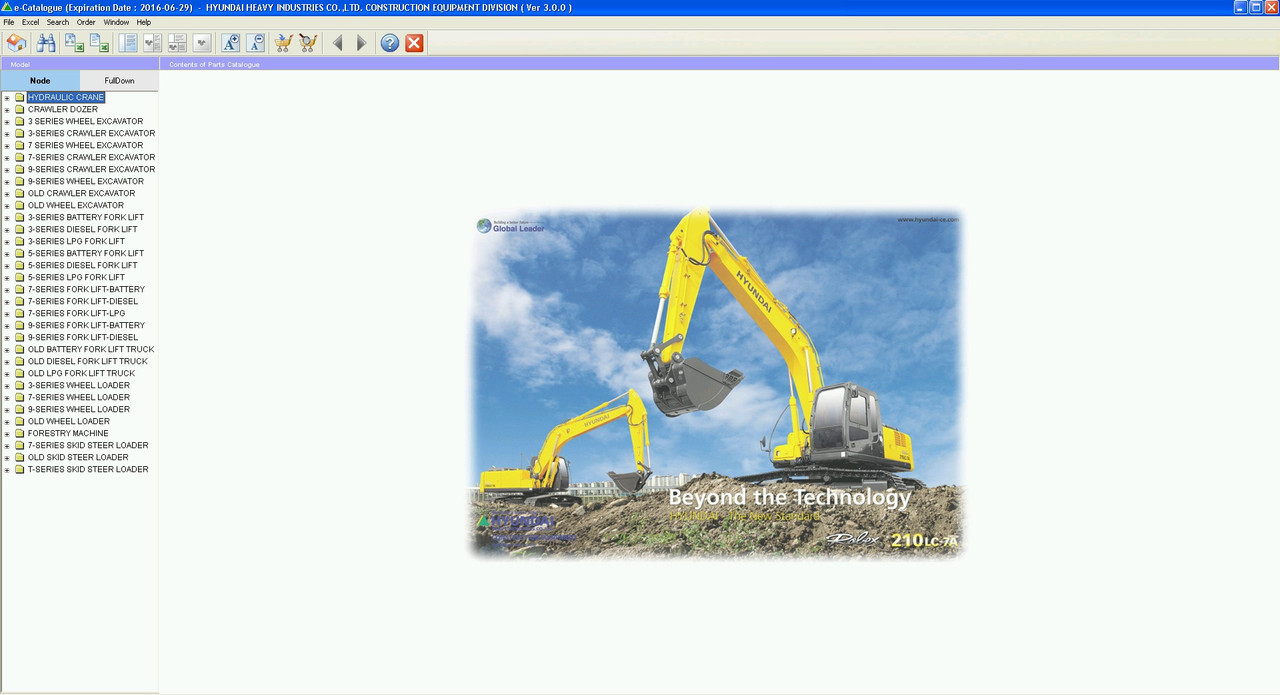
Task: Select 9-SERIES FORK LIFT-BATTERY in tree
Action: (x=86, y=325)
